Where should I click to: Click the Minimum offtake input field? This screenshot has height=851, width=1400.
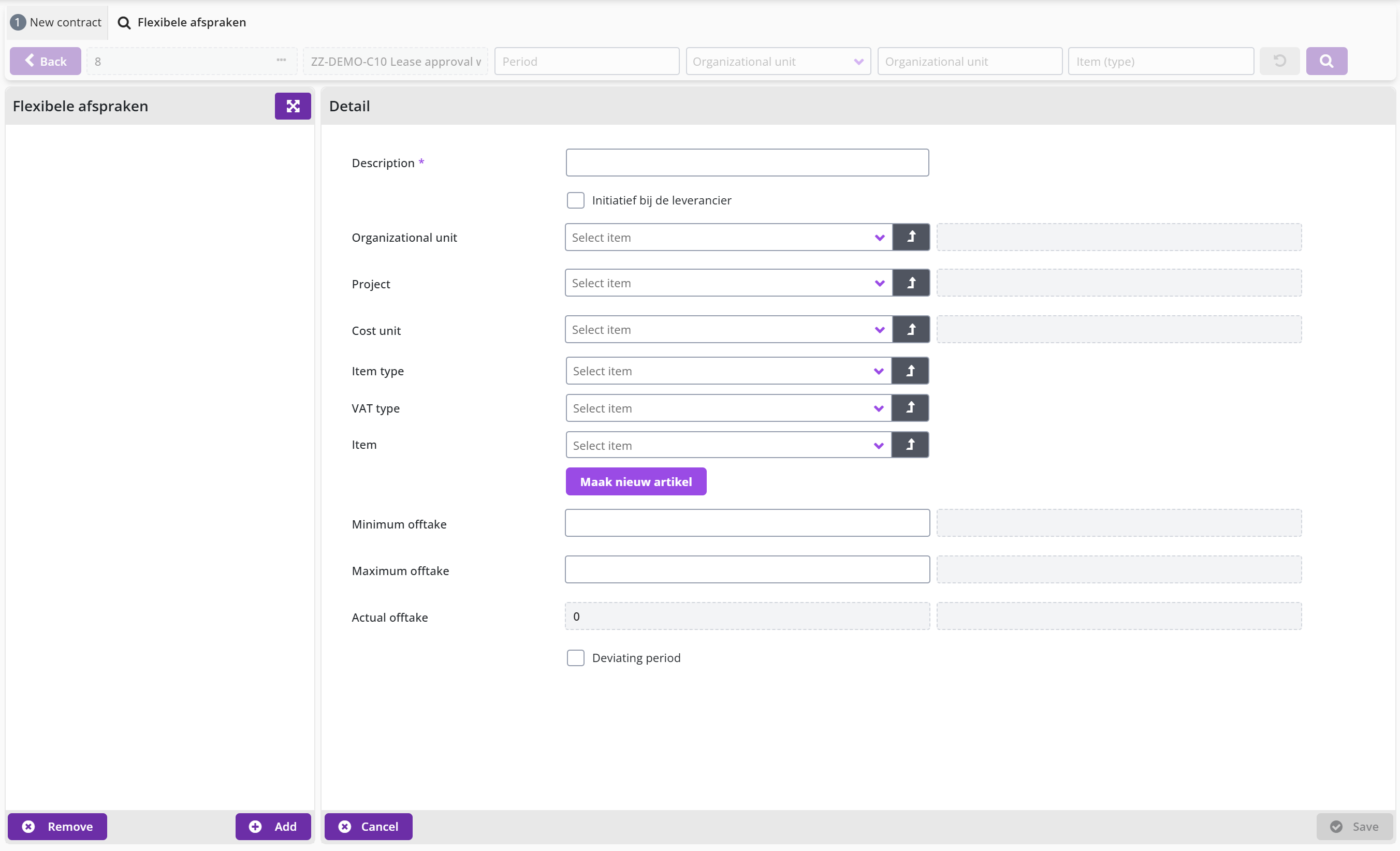[747, 523]
